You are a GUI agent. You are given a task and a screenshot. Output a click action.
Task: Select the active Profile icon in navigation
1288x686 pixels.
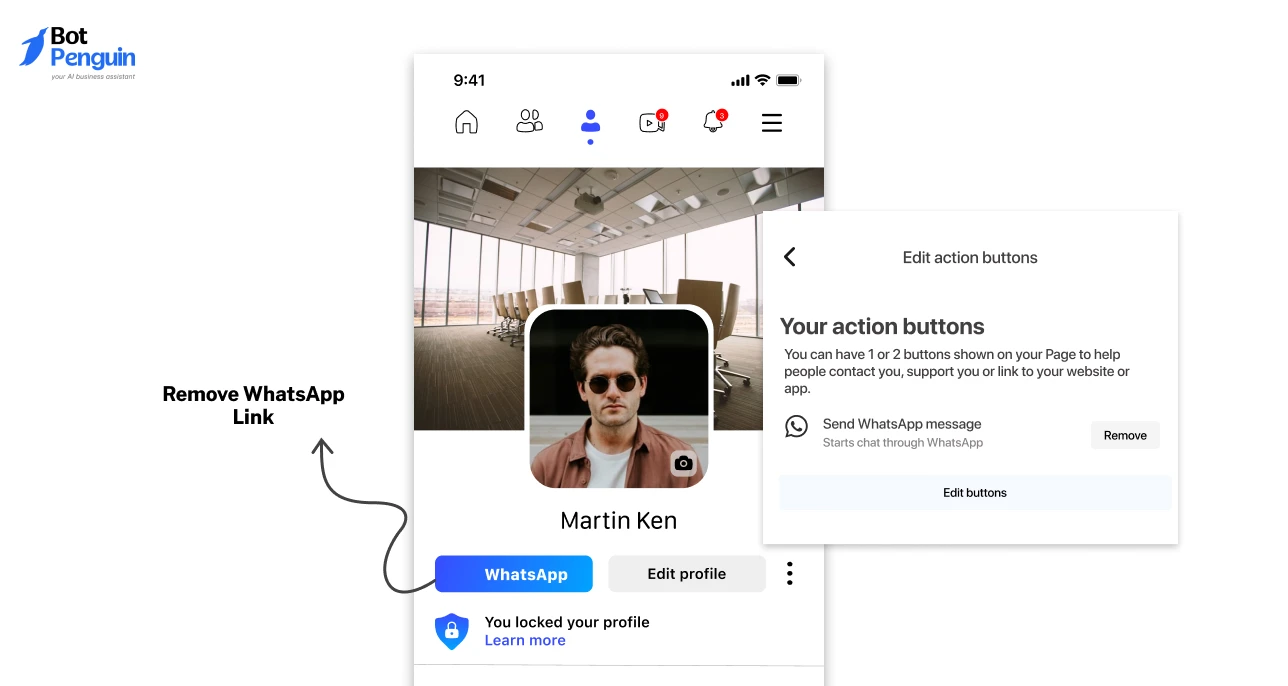tap(590, 121)
